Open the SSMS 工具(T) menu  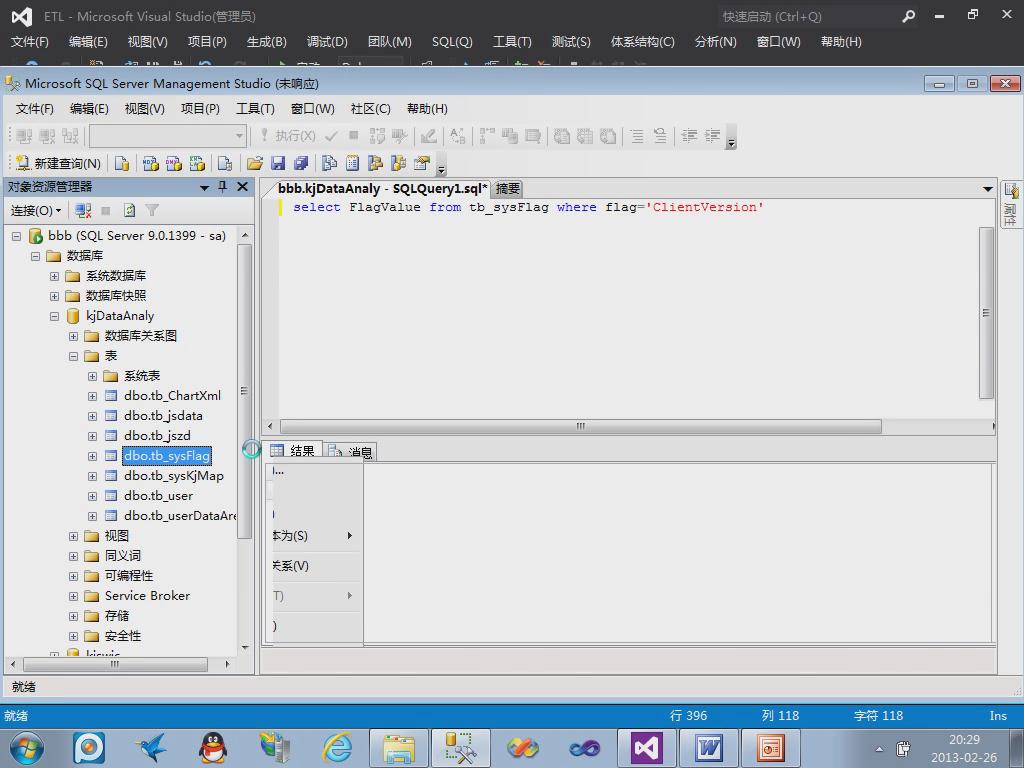255,108
